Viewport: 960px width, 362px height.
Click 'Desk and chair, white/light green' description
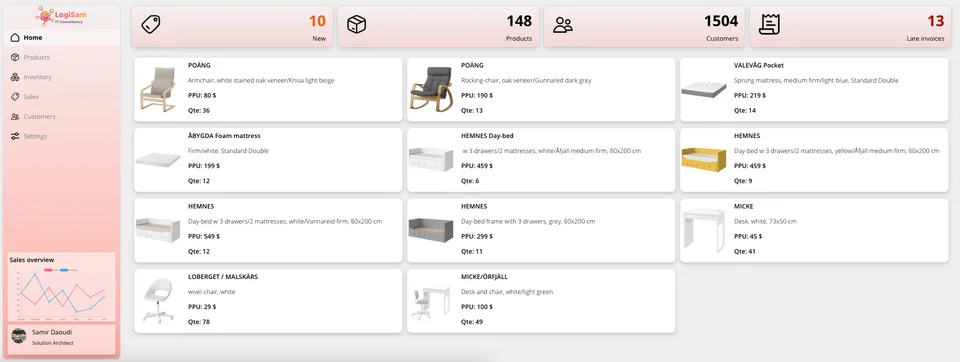pos(507,292)
